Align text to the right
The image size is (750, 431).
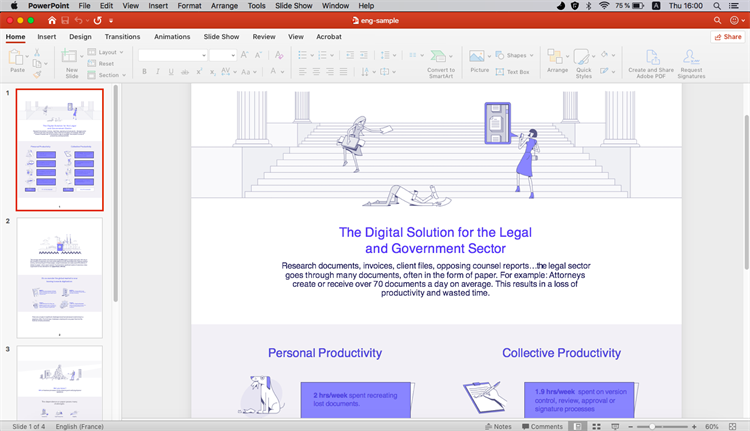330,72
